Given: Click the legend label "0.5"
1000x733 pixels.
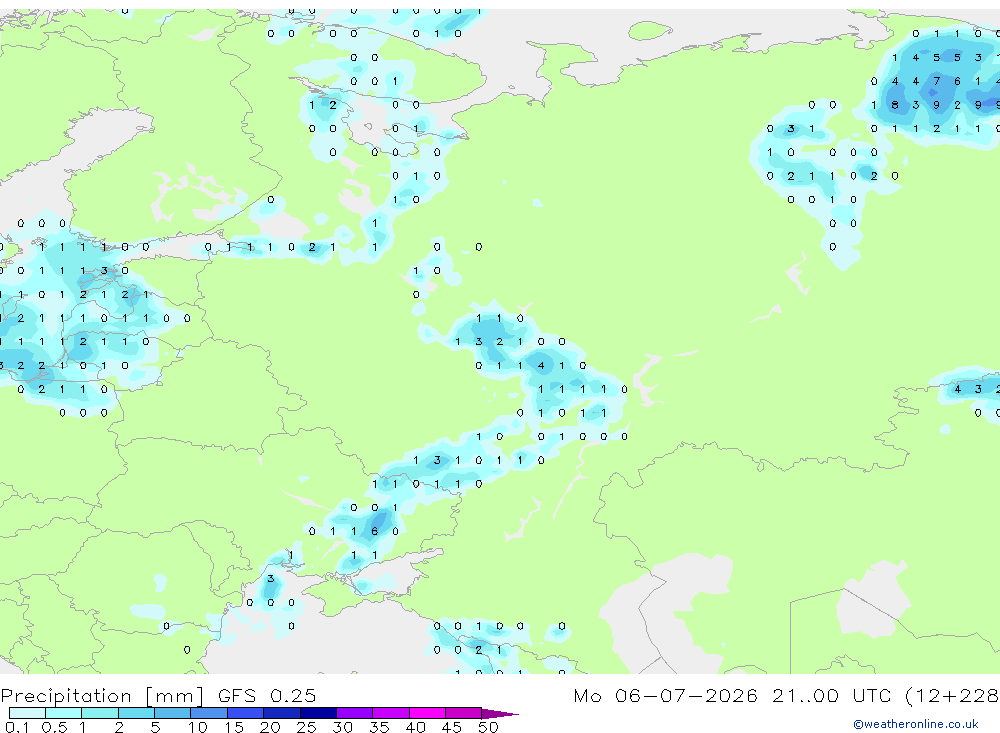Looking at the screenshot, I should 54,727.
